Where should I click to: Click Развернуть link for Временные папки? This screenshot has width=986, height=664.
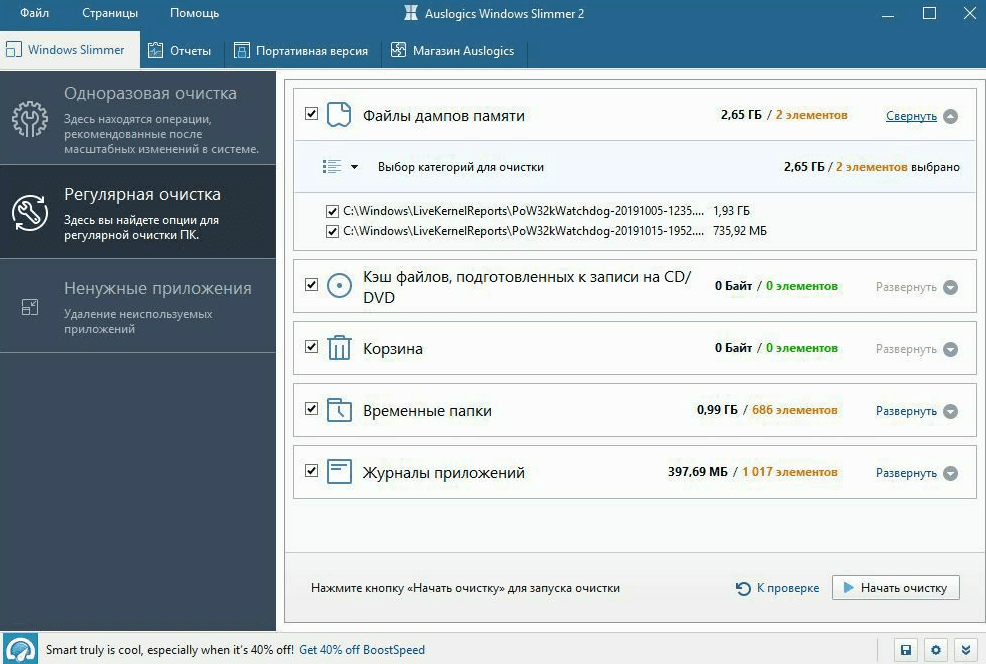(x=906, y=411)
